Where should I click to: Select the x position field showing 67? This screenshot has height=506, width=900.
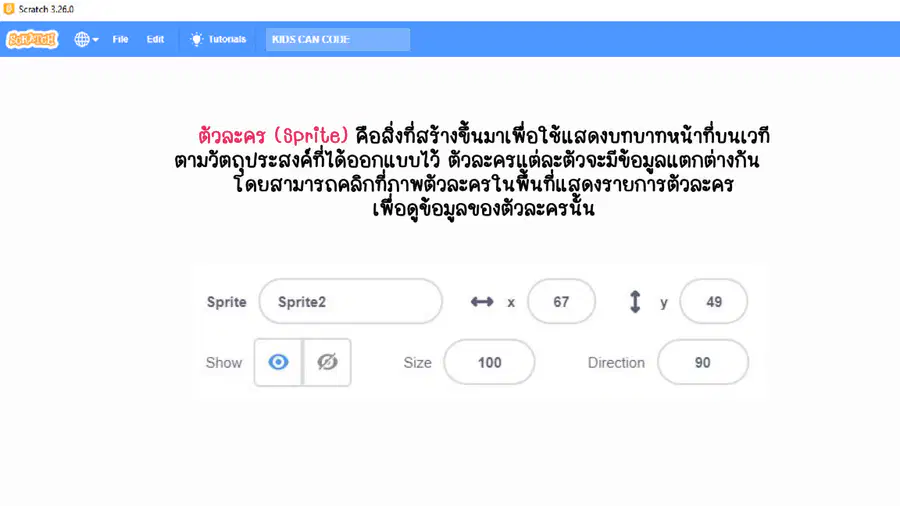[561, 301]
